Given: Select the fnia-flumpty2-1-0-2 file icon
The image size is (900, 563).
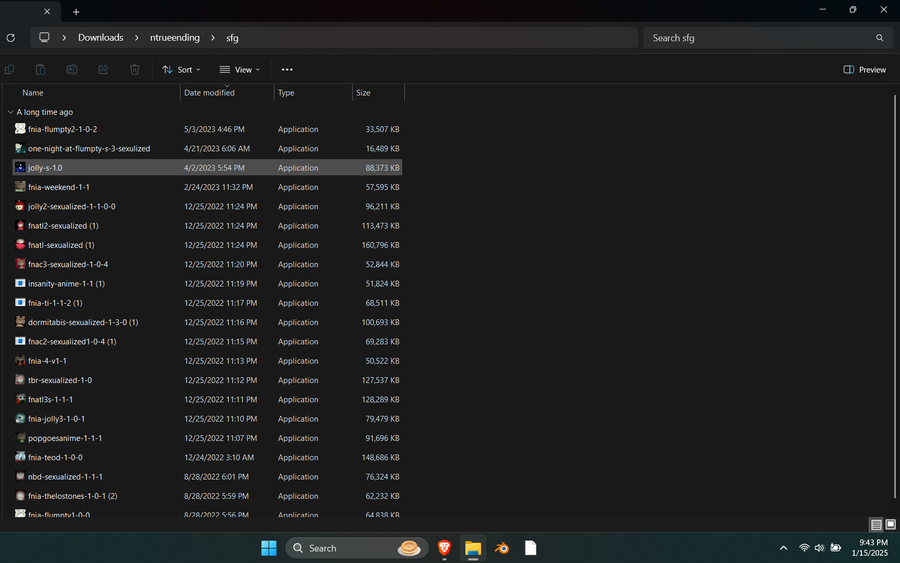Looking at the screenshot, I should 20,129.
